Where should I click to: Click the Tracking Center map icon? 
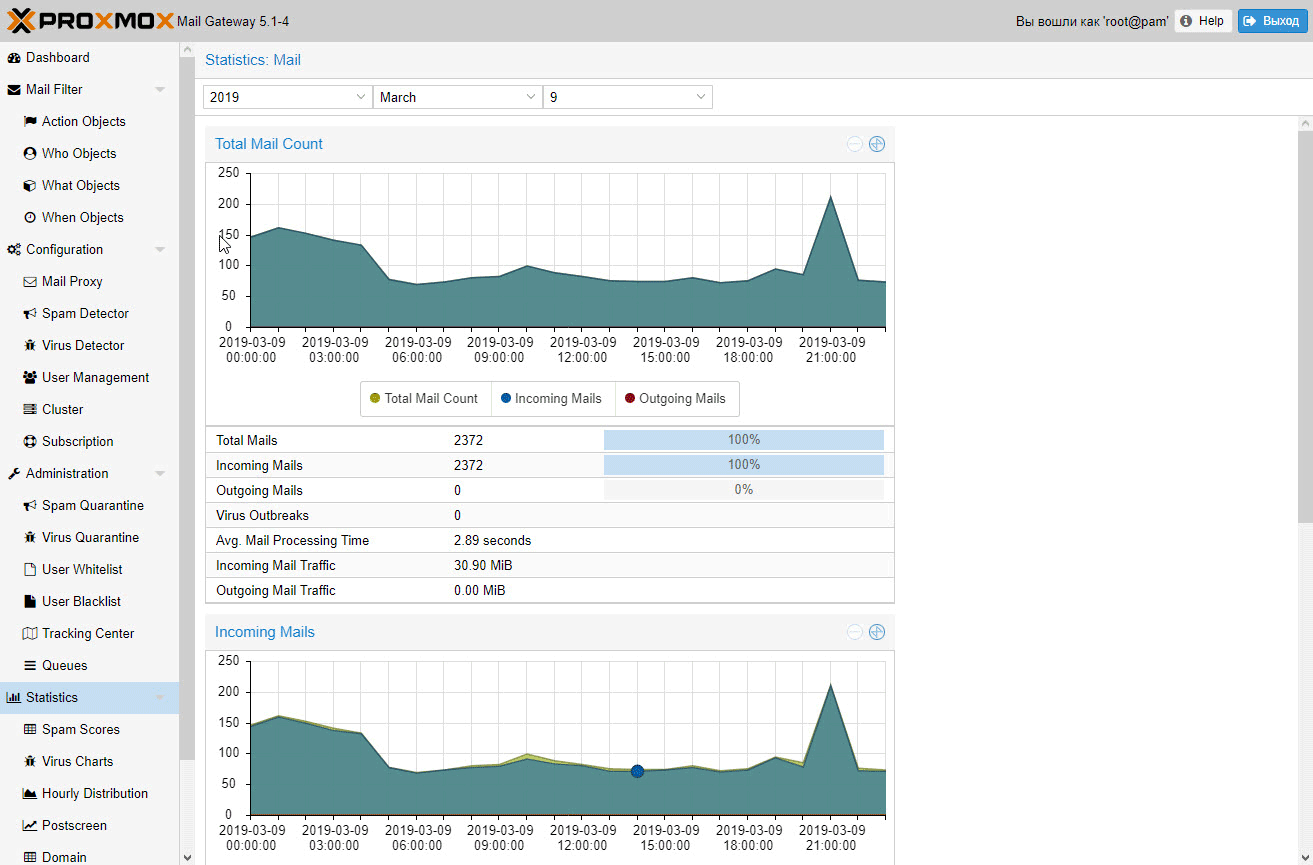pyautogui.click(x=30, y=633)
